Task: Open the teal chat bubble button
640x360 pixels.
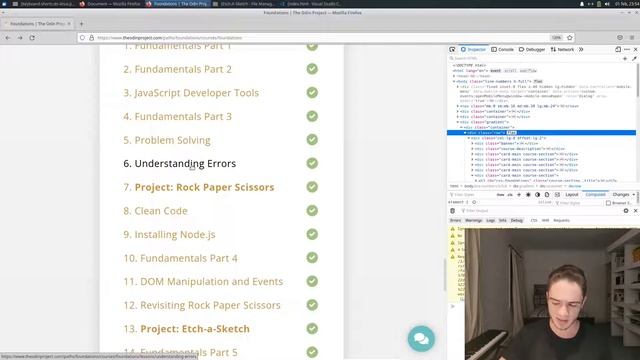Action: [x=421, y=338]
